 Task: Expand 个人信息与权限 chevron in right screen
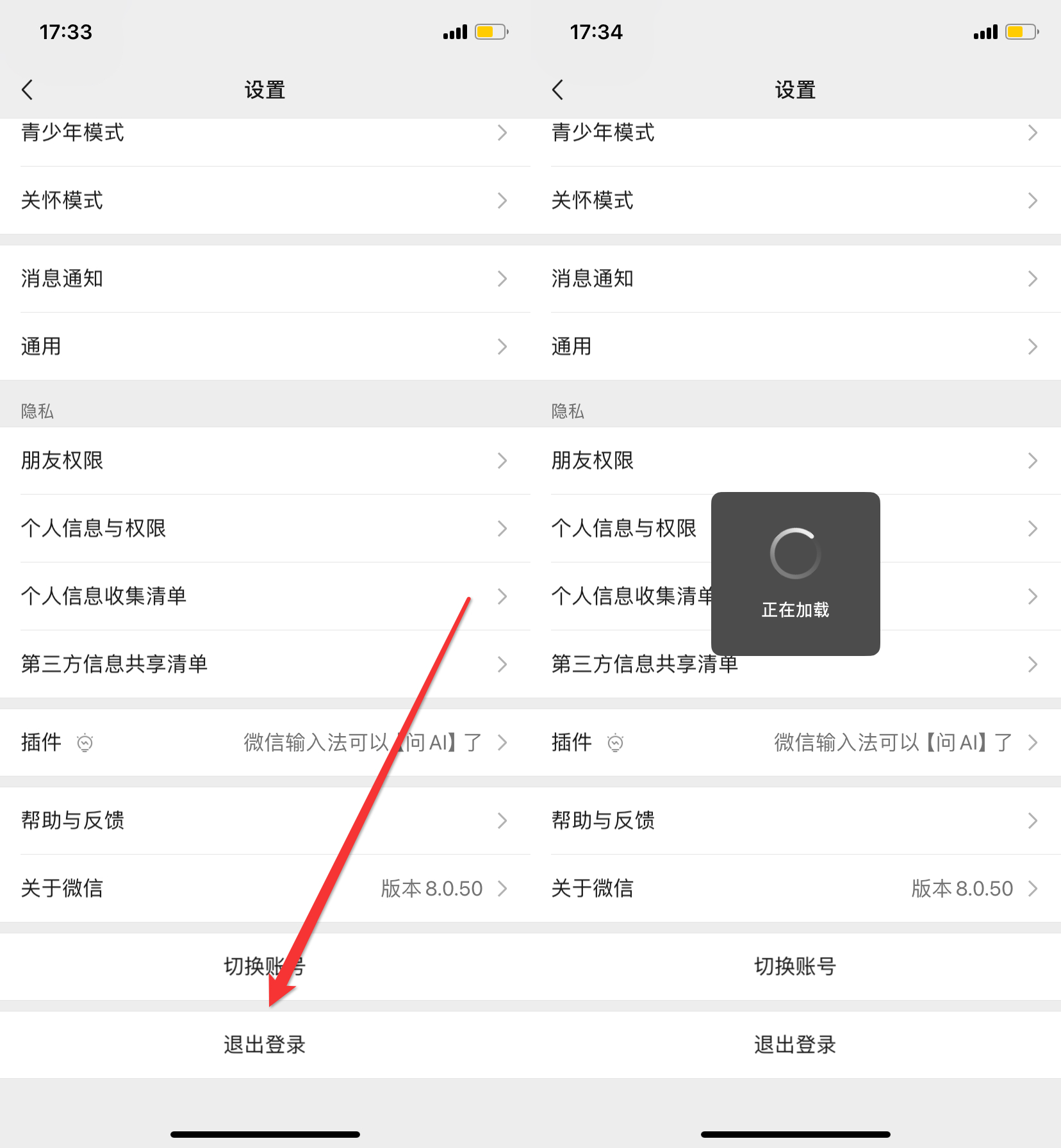point(1033,529)
